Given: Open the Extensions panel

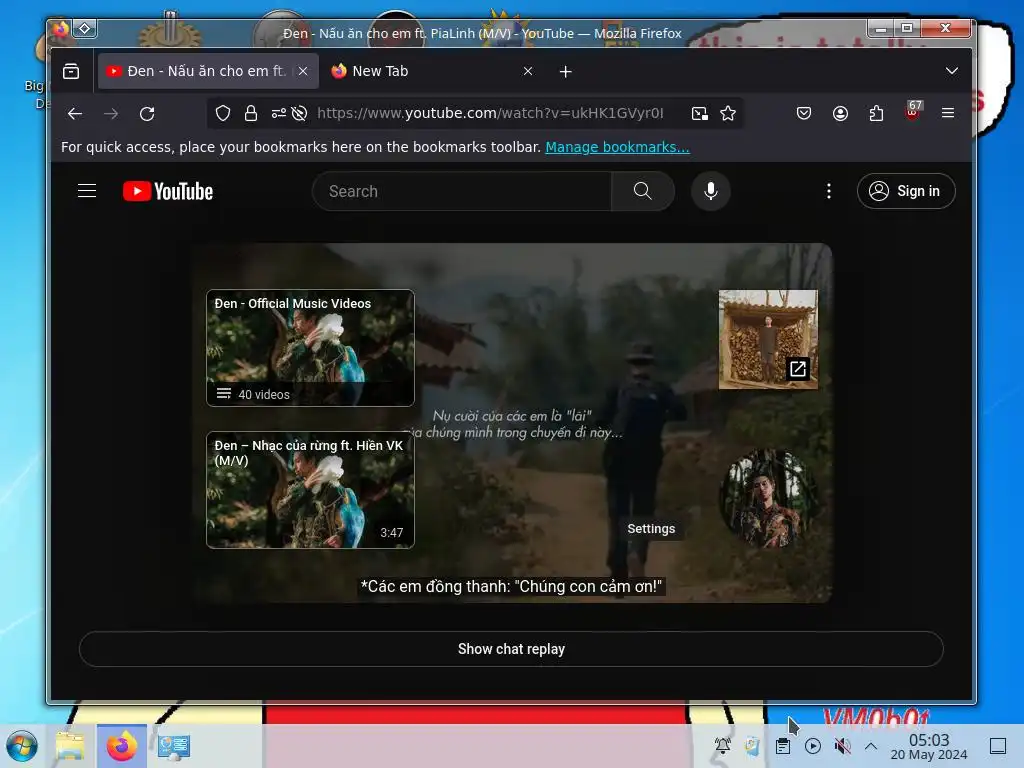Looking at the screenshot, I should (x=876, y=114).
